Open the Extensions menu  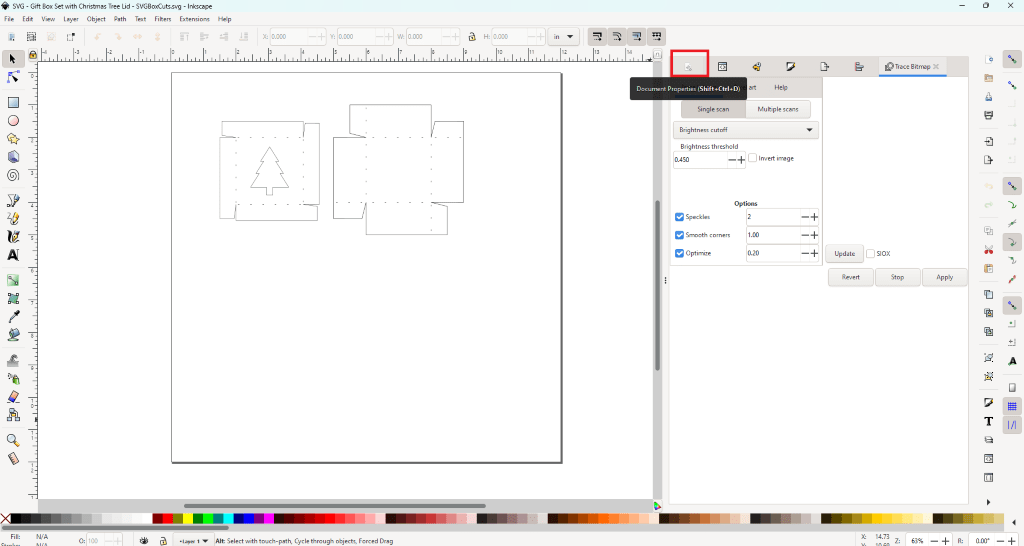click(194, 19)
